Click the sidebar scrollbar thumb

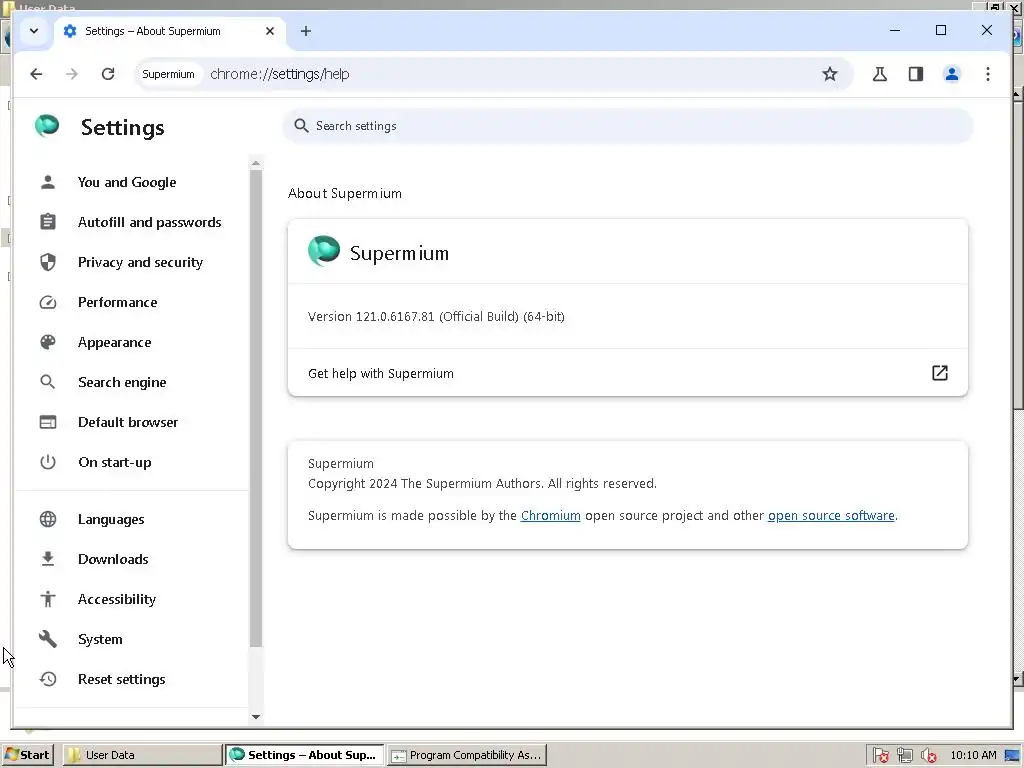pyautogui.click(x=256, y=408)
